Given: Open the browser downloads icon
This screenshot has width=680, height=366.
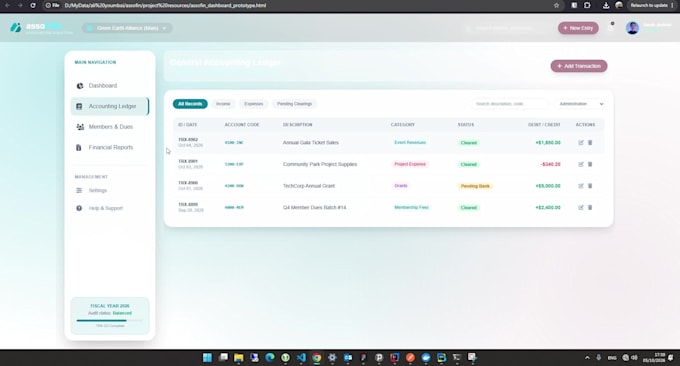Looking at the screenshot, I should click(606, 5).
